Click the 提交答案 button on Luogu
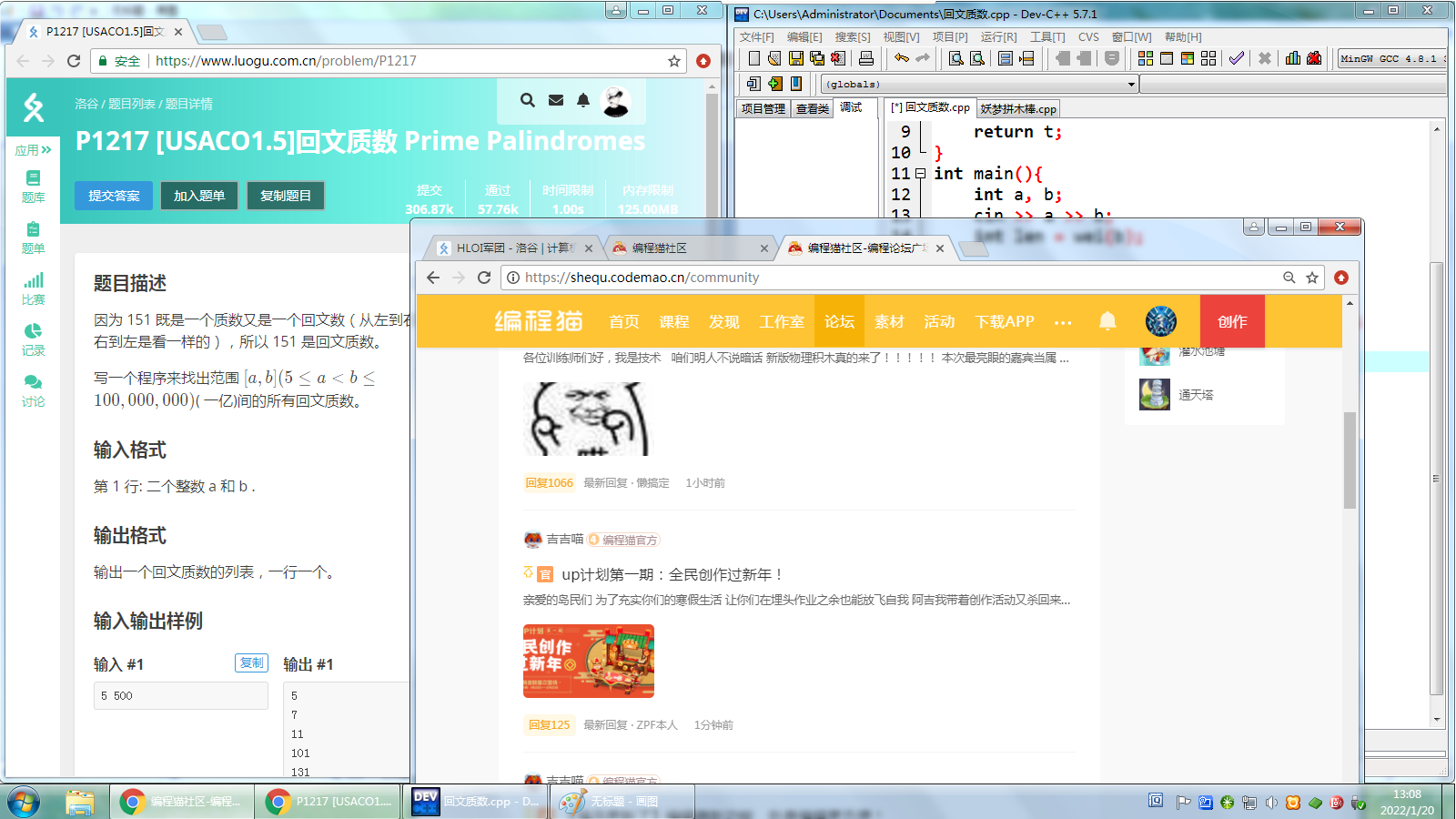The width and height of the screenshot is (1456, 819). 115,196
